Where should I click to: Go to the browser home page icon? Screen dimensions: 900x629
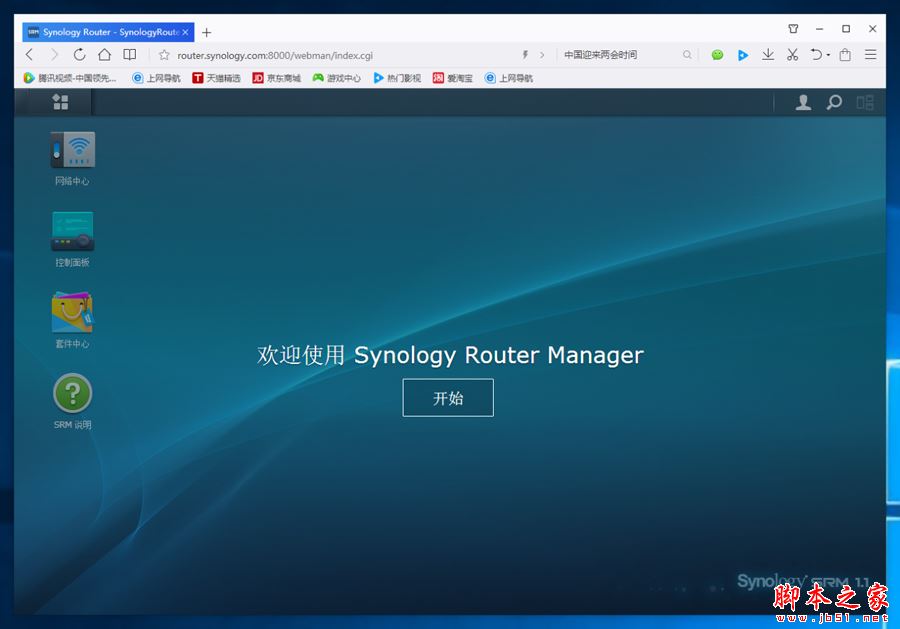[x=104, y=55]
